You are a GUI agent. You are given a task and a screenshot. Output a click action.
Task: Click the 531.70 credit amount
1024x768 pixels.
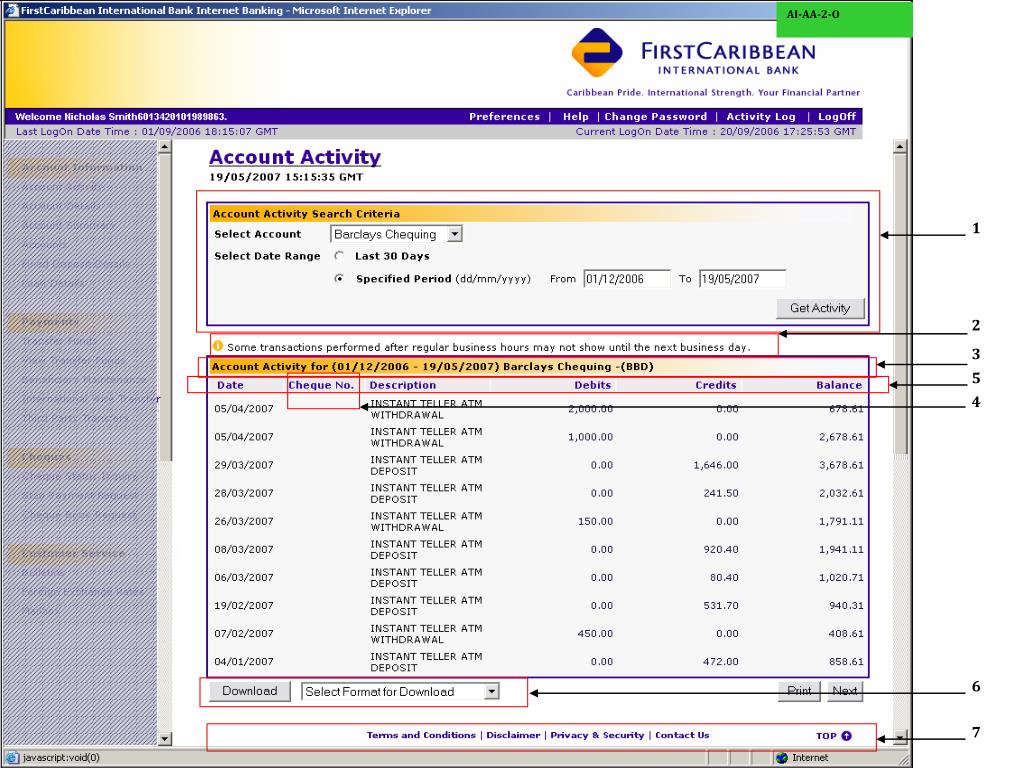tap(721, 605)
